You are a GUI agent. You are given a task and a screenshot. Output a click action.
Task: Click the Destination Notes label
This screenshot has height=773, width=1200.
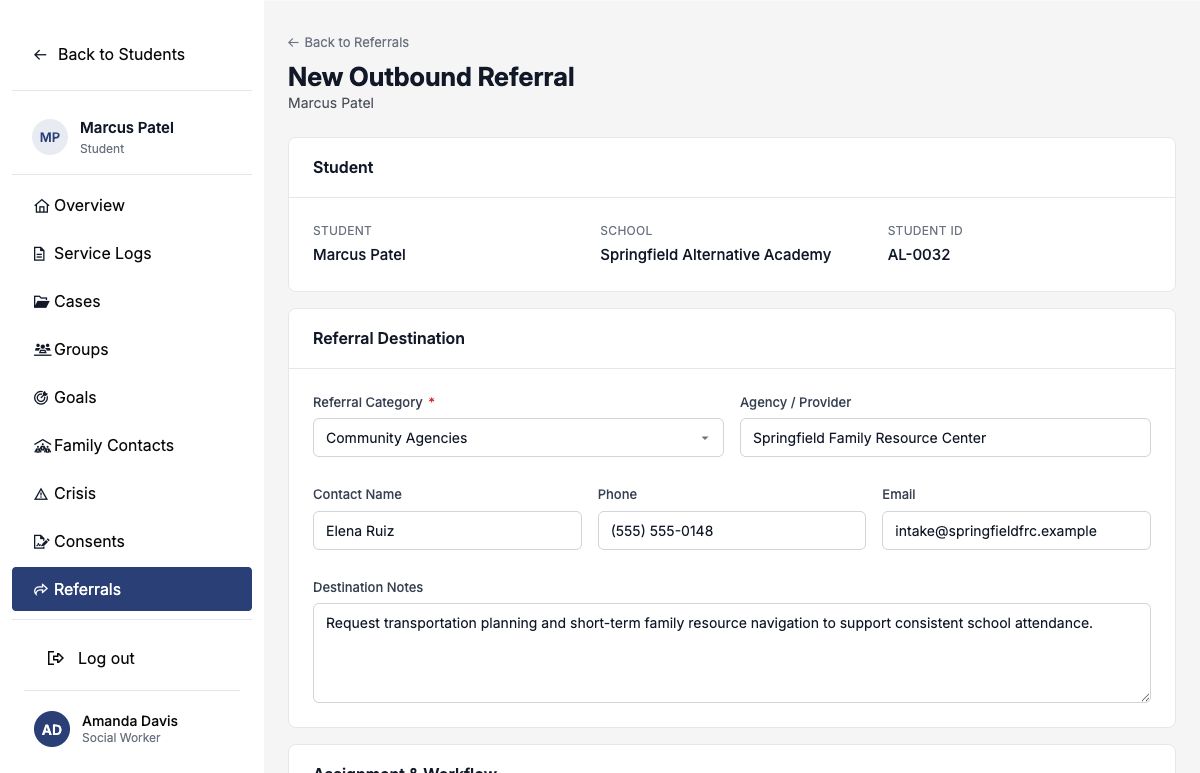[x=368, y=587]
